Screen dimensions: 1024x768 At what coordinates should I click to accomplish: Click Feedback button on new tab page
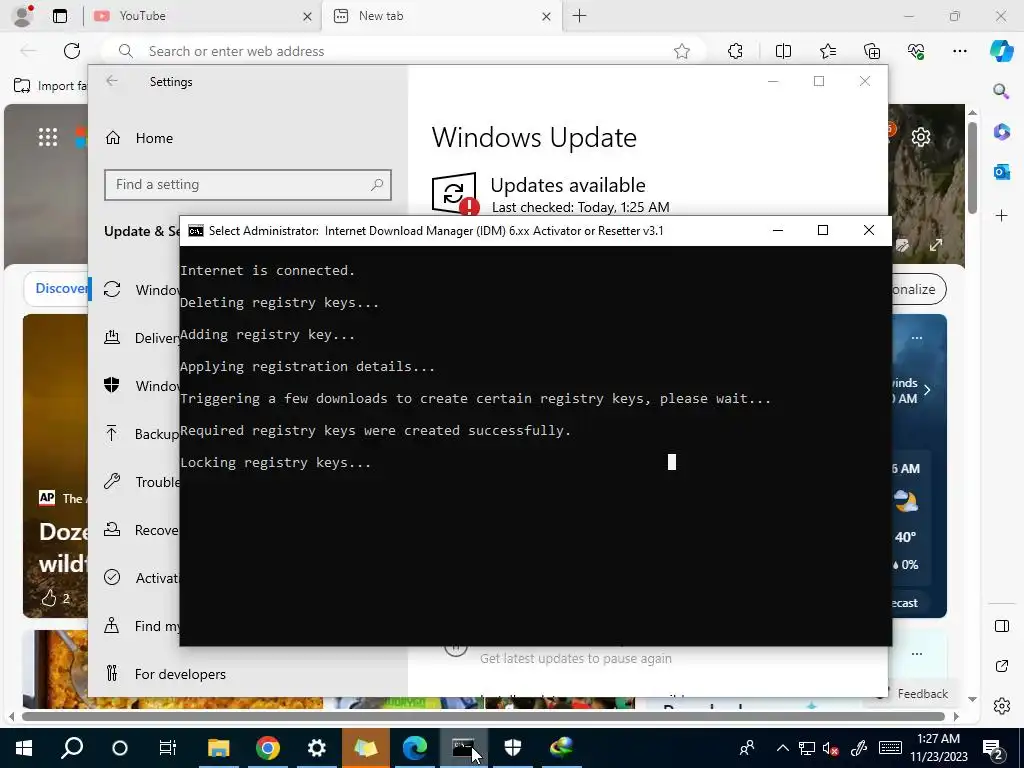pyautogui.click(x=914, y=694)
